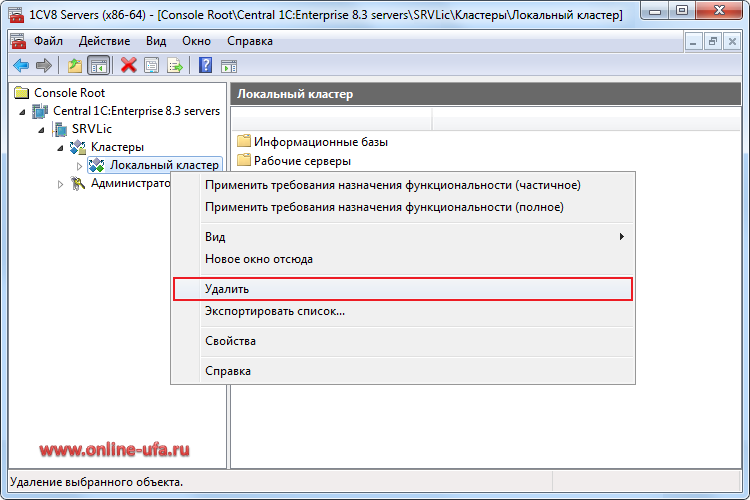Expand the Администраторы tree node
The image size is (750, 500).
click(x=60, y=184)
